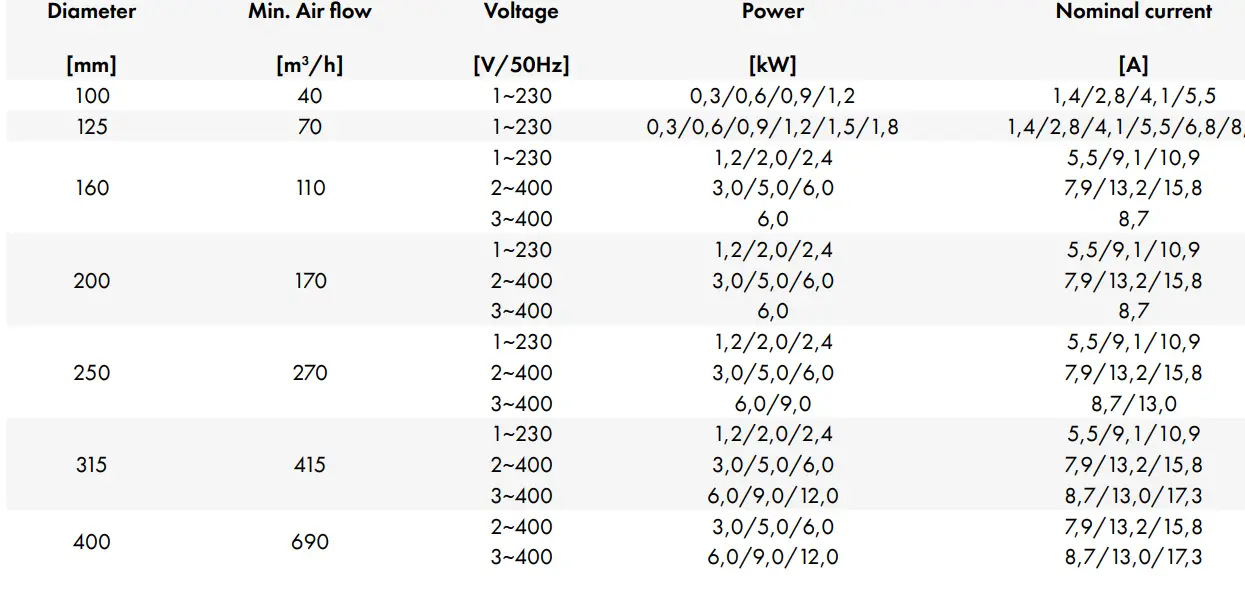1245x589 pixels.
Task: Select the 6,0/9,0 power cell
Action: coord(772,404)
